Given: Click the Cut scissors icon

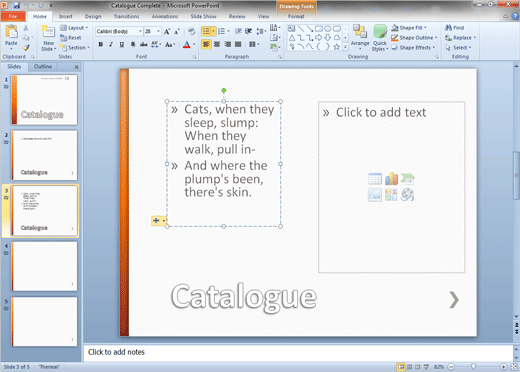Looking at the screenshot, I should 26,28.
